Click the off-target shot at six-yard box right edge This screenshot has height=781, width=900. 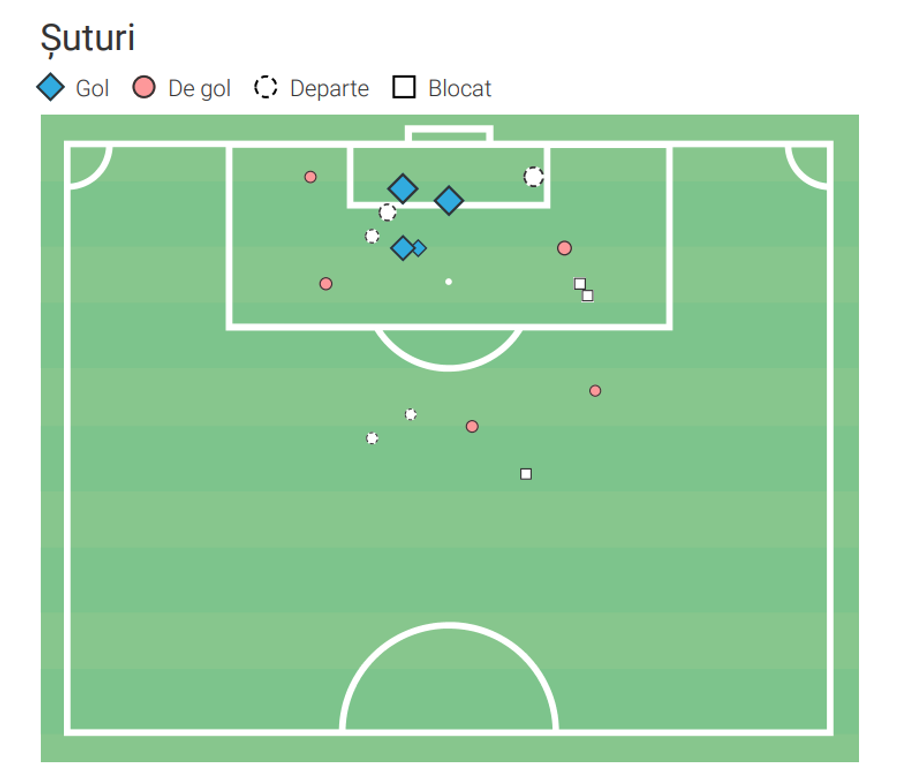point(533,177)
